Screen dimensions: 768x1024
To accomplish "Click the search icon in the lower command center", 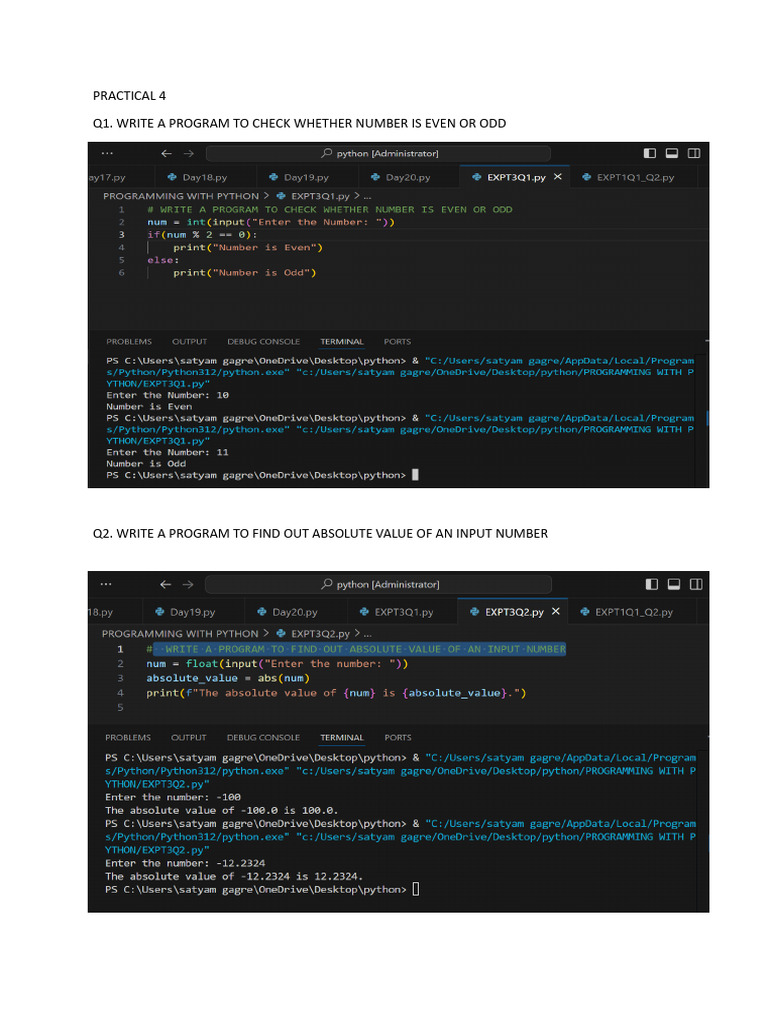I will [327, 584].
